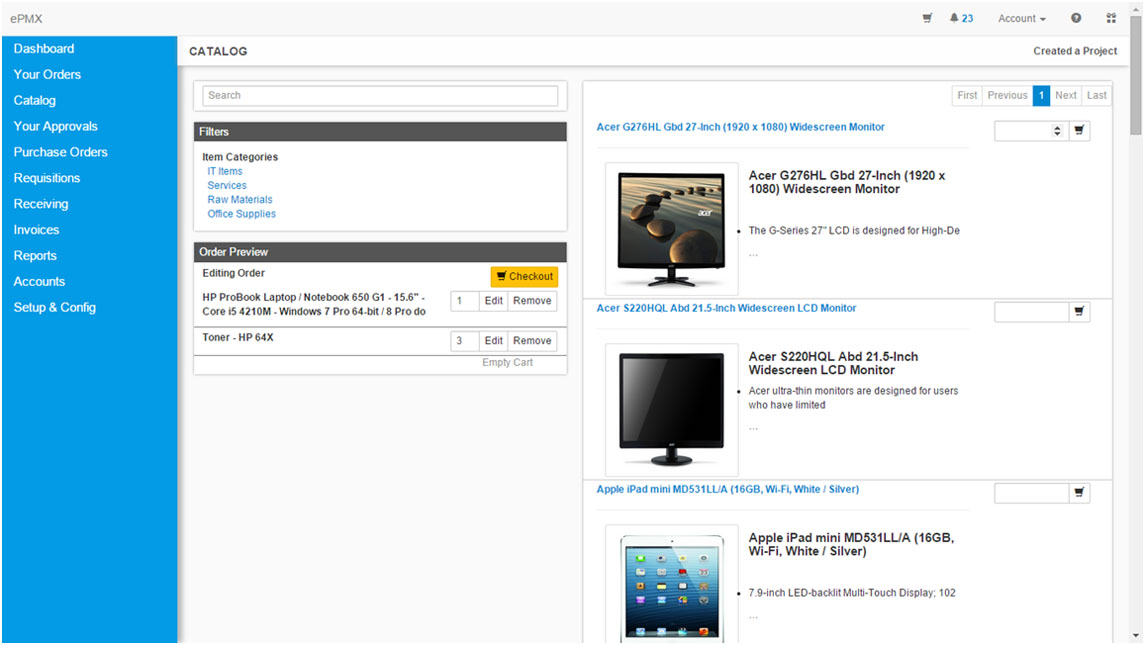Viewport: 1145px width, 645px height.
Task: Go to Last page of results
Action: point(1096,96)
